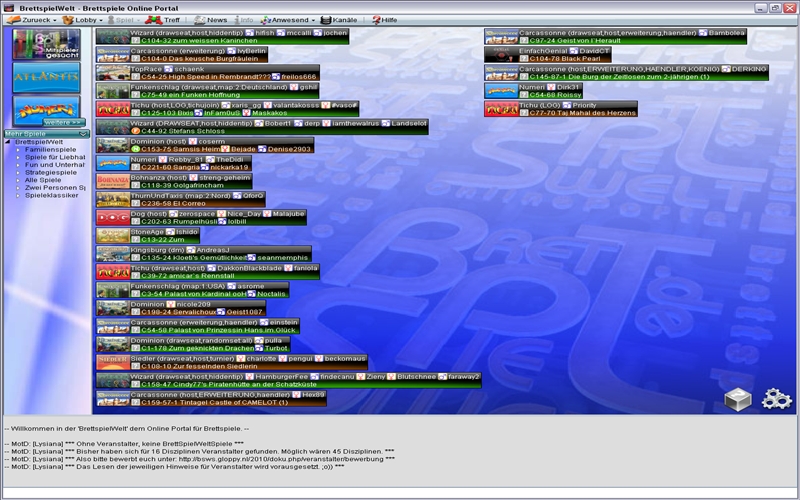Viewport: 800px width, 500px height.
Task: Click TopRace icon for High Speed room
Action: click(x=113, y=73)
